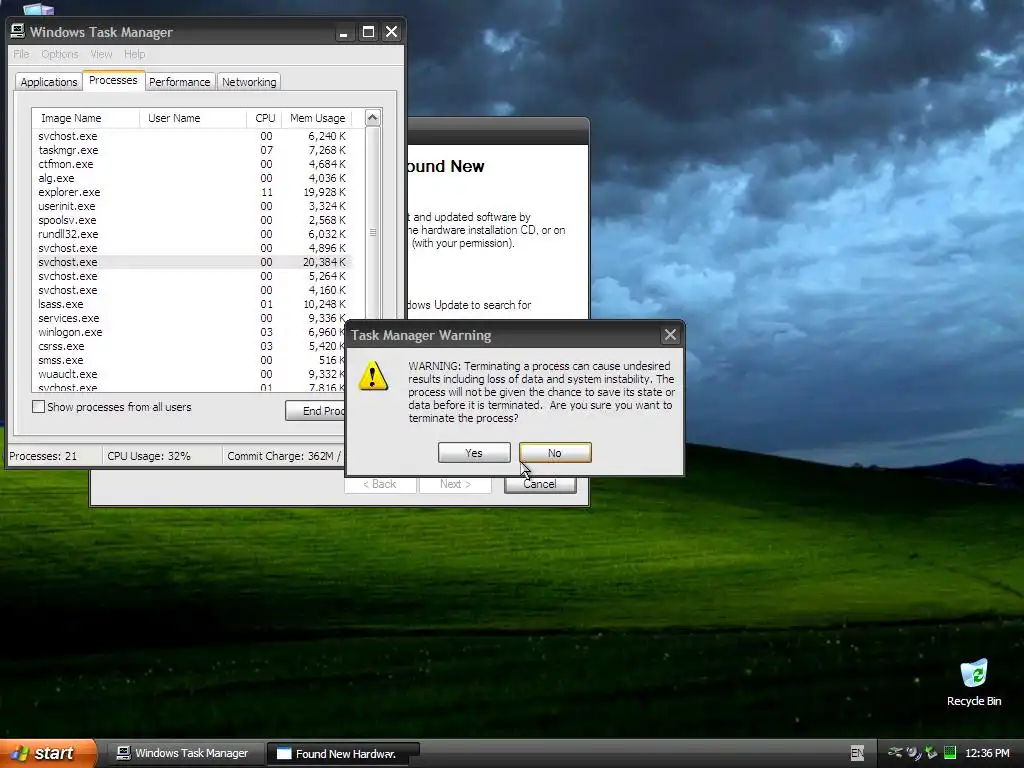The width and height of the screenshot is (1024, 768).
Task: Click the green CPU usage meter tray icon
Action: pos(950,753)
